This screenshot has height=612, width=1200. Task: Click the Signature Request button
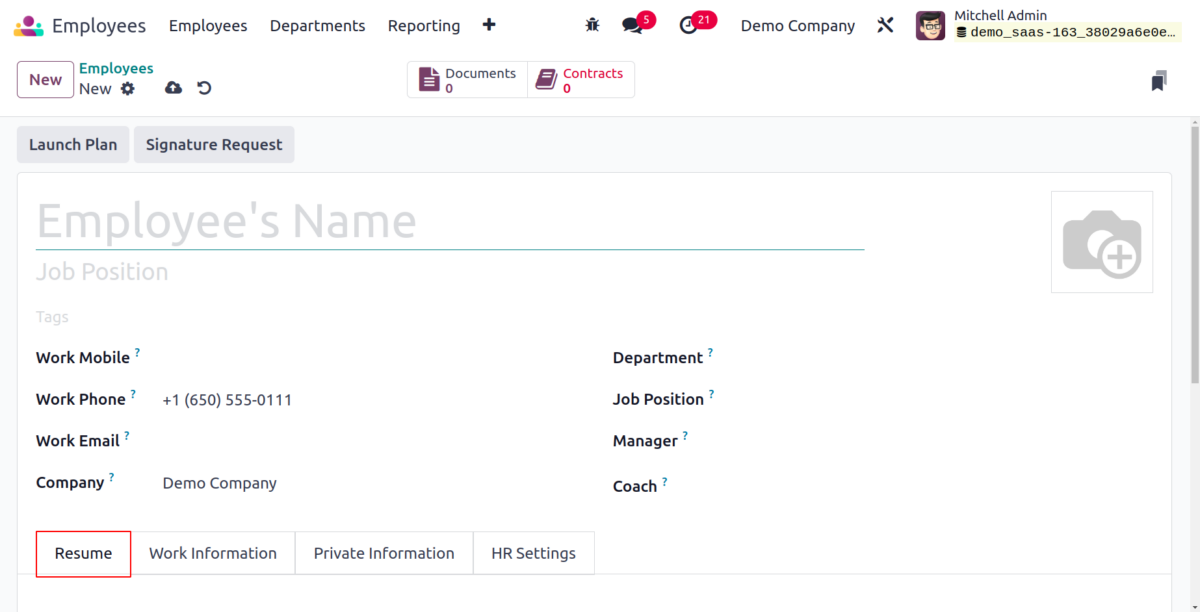coord(214,144)
